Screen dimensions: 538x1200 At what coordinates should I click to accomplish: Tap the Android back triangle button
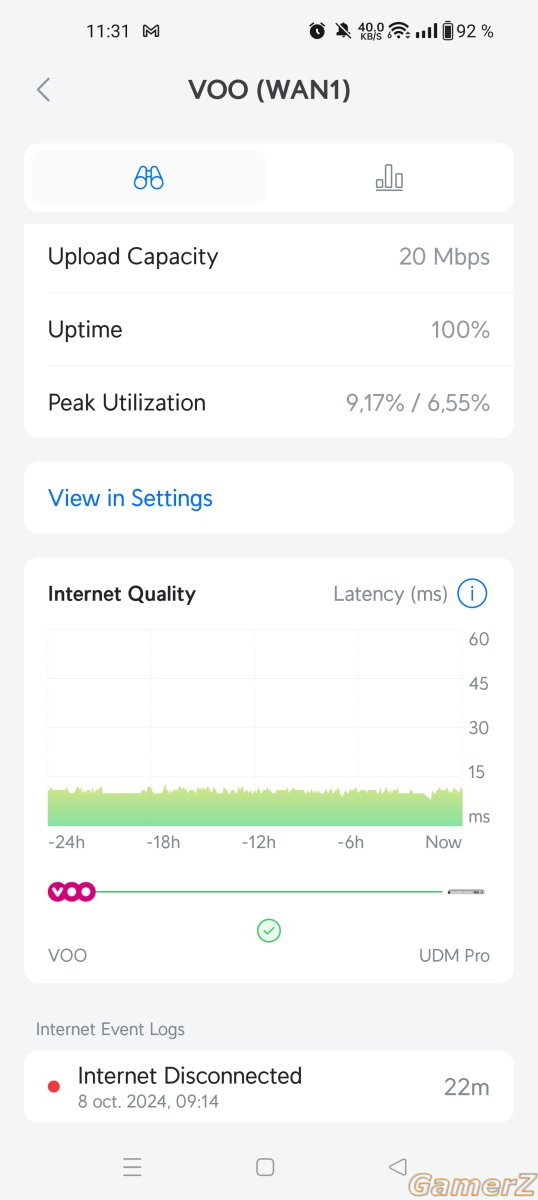click(x=398, y=1166)
